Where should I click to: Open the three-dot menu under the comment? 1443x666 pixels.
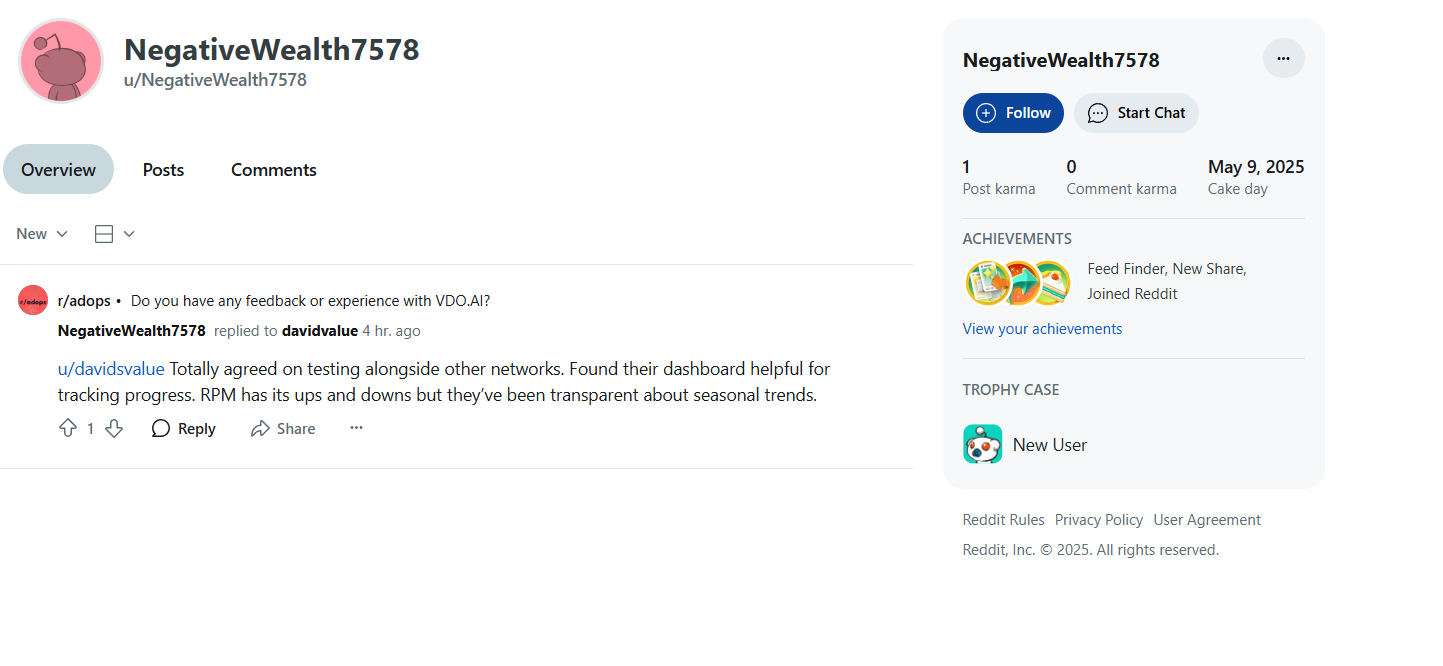point(356,428)
